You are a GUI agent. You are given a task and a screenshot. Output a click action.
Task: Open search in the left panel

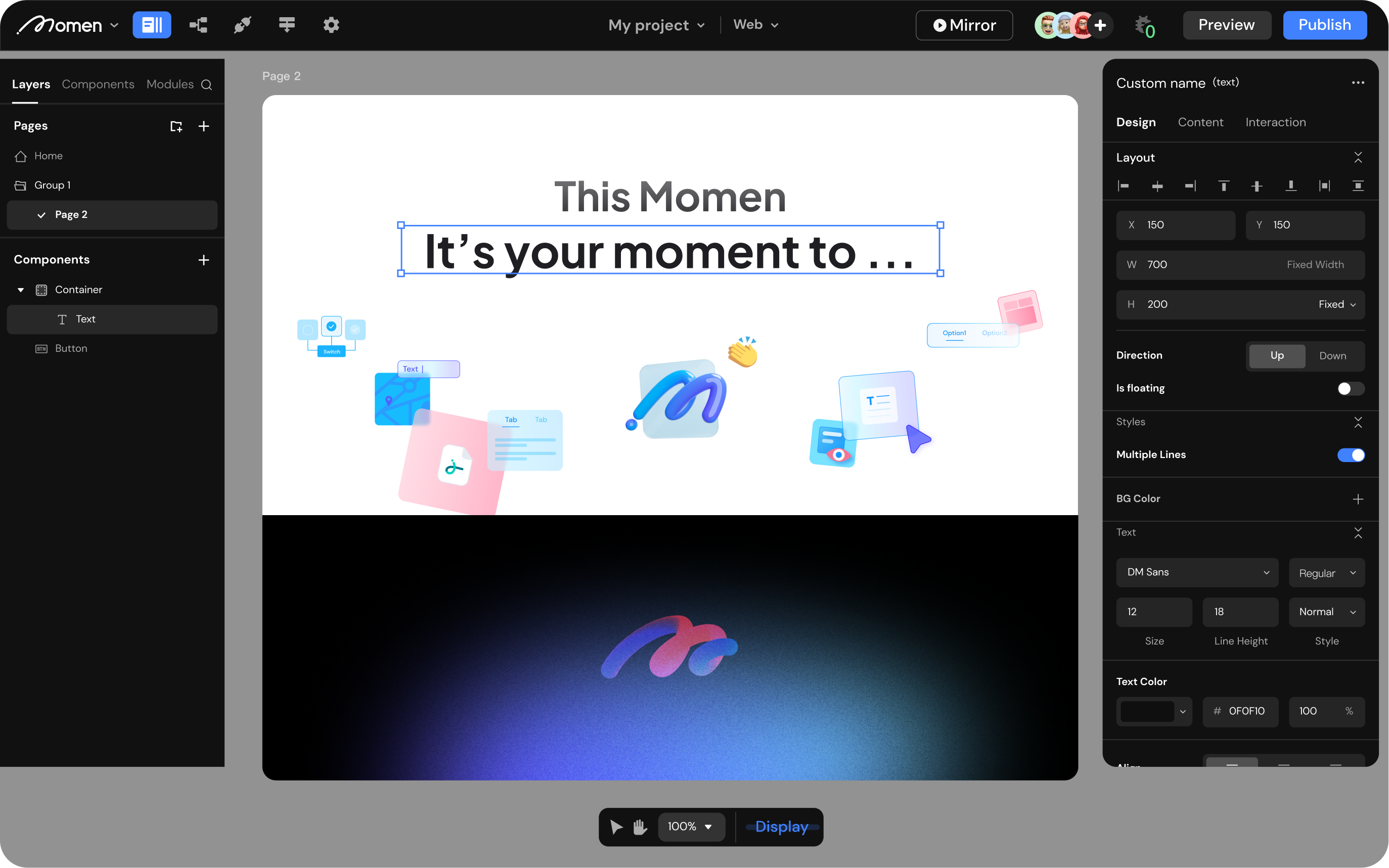207,85
